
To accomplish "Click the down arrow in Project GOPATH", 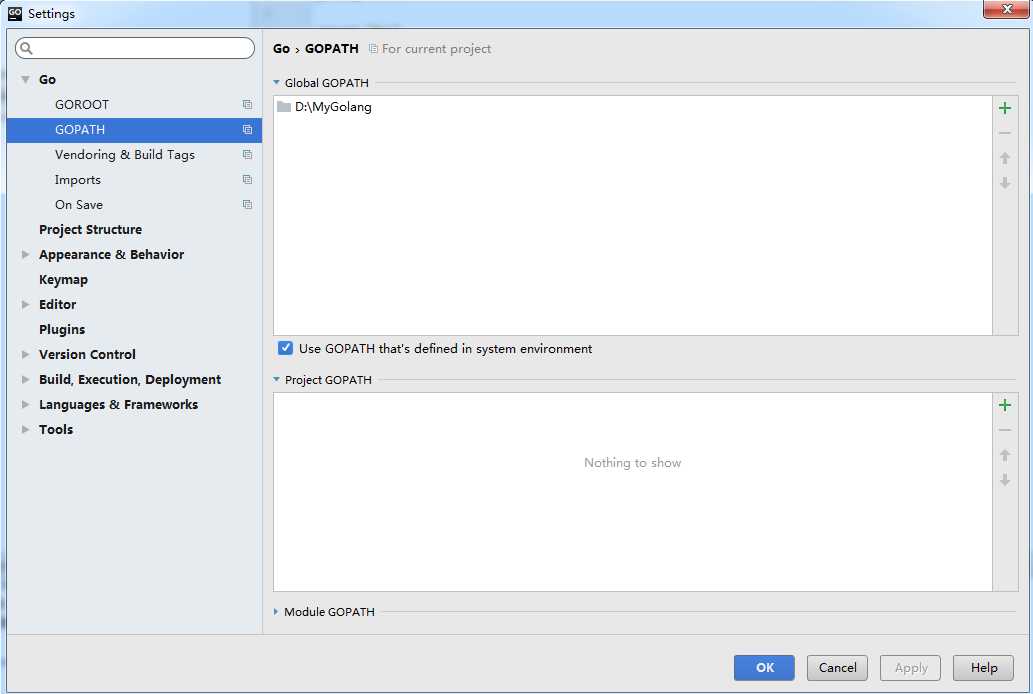I will click(x=1005, y=480).
